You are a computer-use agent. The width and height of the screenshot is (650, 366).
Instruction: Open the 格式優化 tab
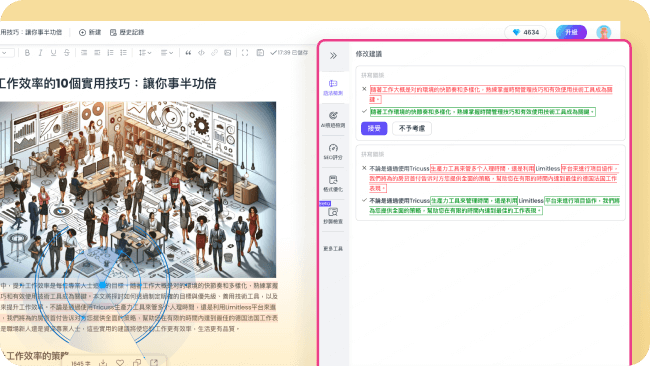click(333, 184)
